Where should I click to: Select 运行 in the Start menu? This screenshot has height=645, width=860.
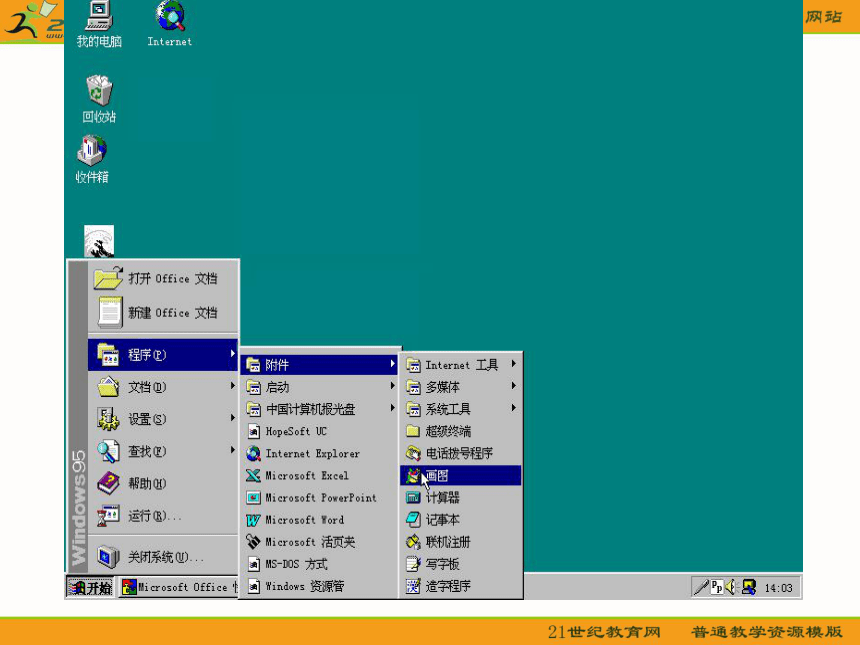pyautogui.click(x=163, y=516)
